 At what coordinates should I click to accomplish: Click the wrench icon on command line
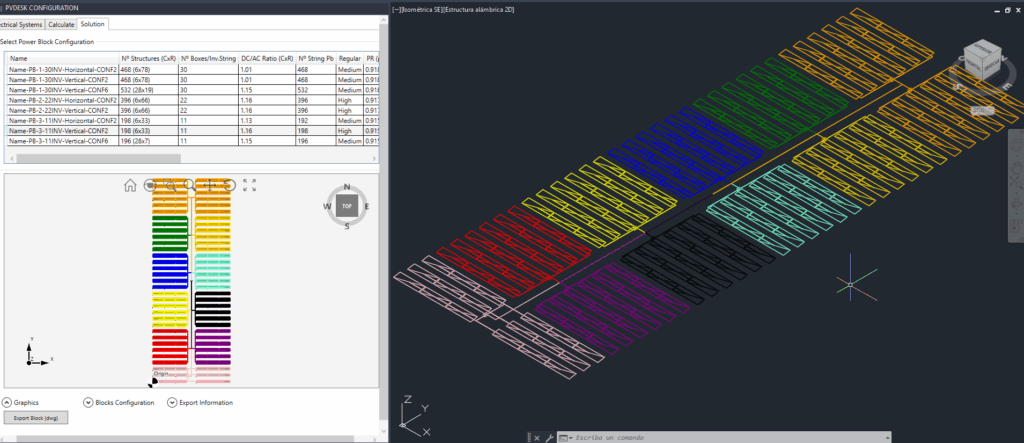coord(549,438)
